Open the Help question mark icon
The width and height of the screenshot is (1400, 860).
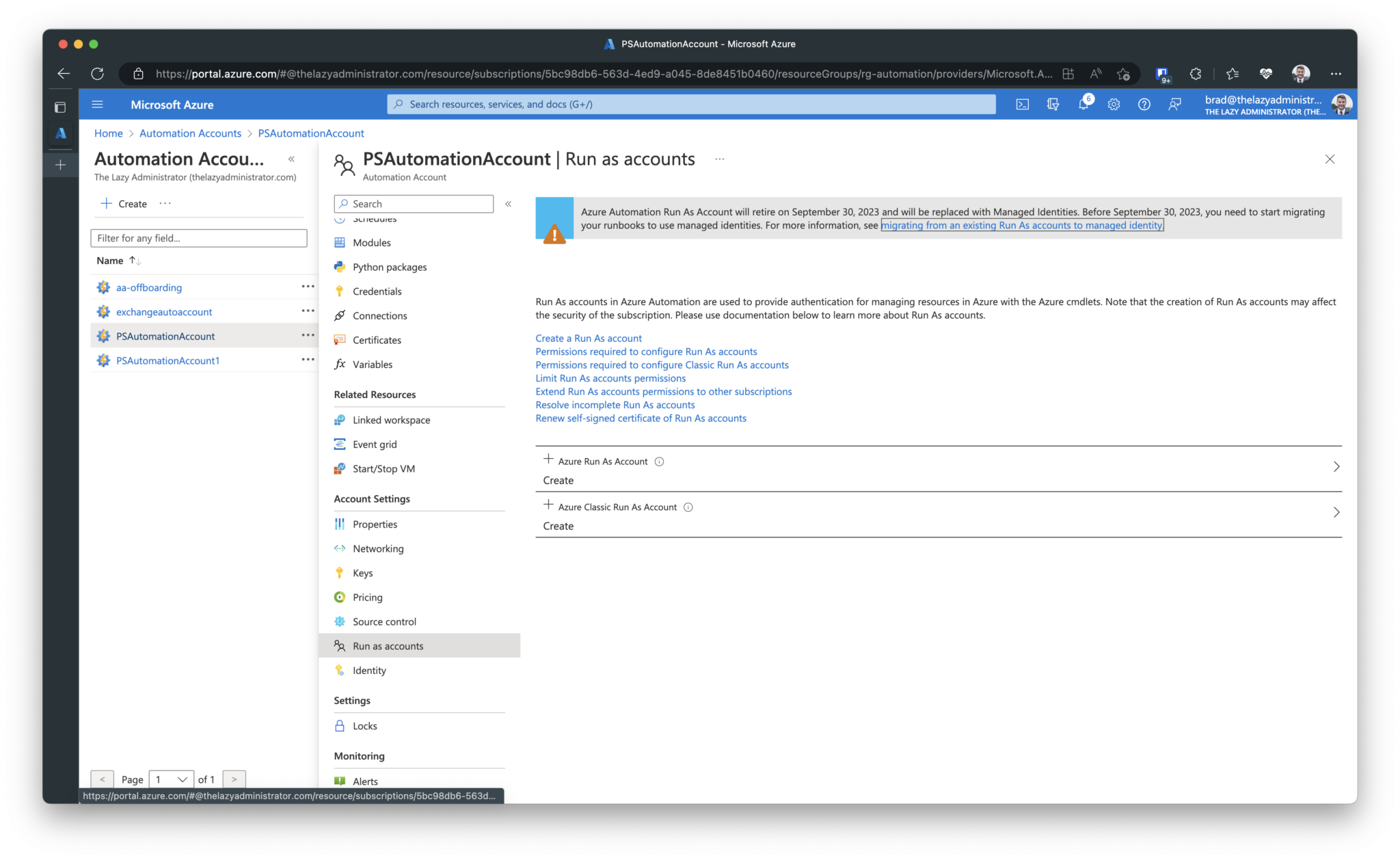(1144, 105)
